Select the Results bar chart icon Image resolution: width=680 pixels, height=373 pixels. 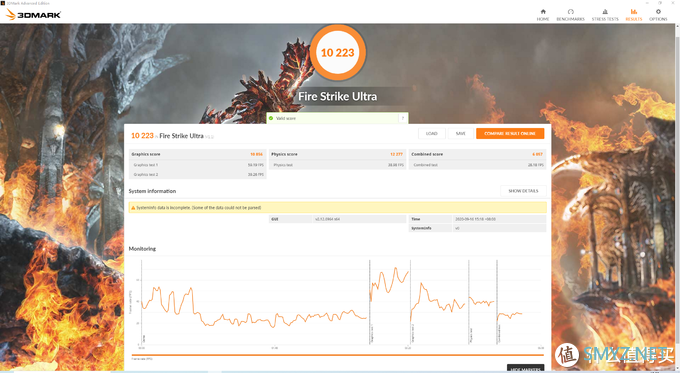click(634, 12)
